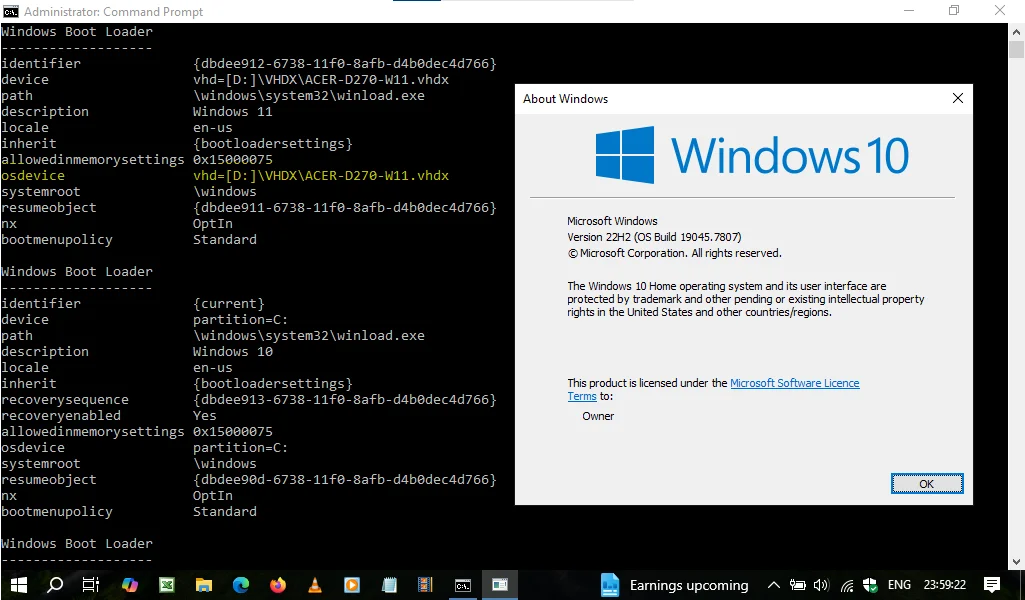Click Command Prompt scrollbar down arrow

click(x=1017, y=561)
